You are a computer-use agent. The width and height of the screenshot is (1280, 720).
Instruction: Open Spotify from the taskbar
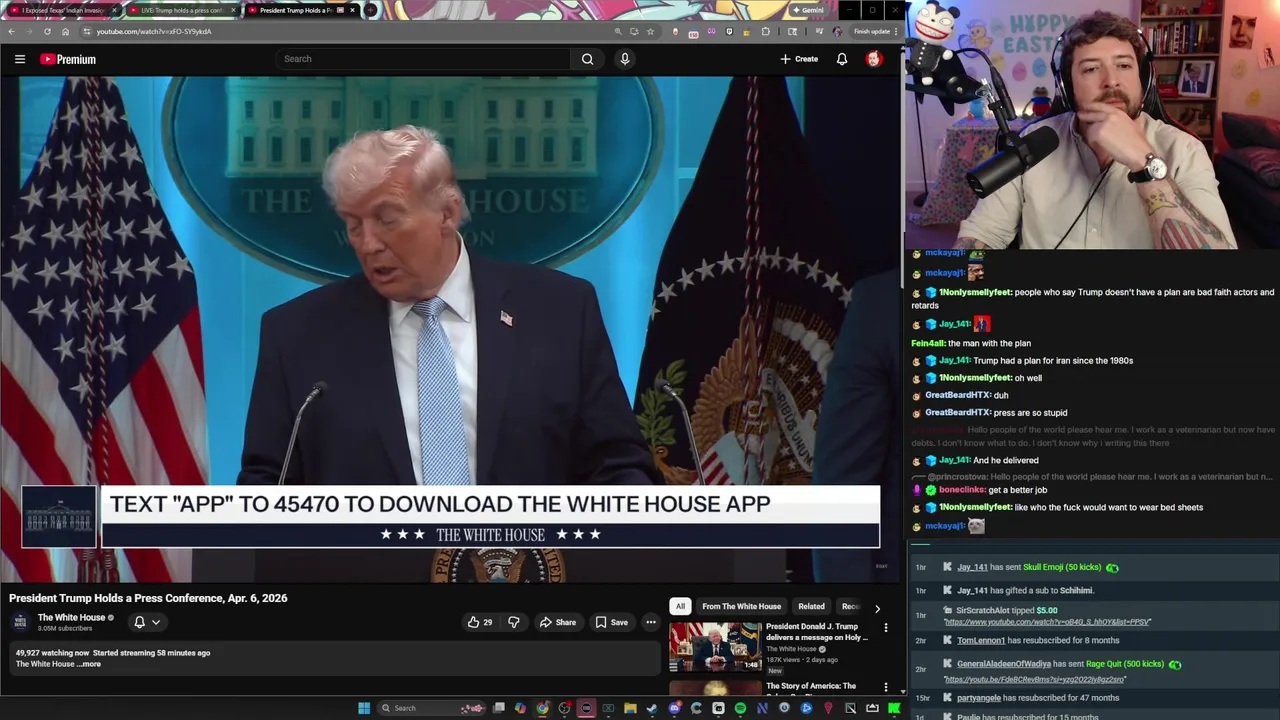(740, 708)
